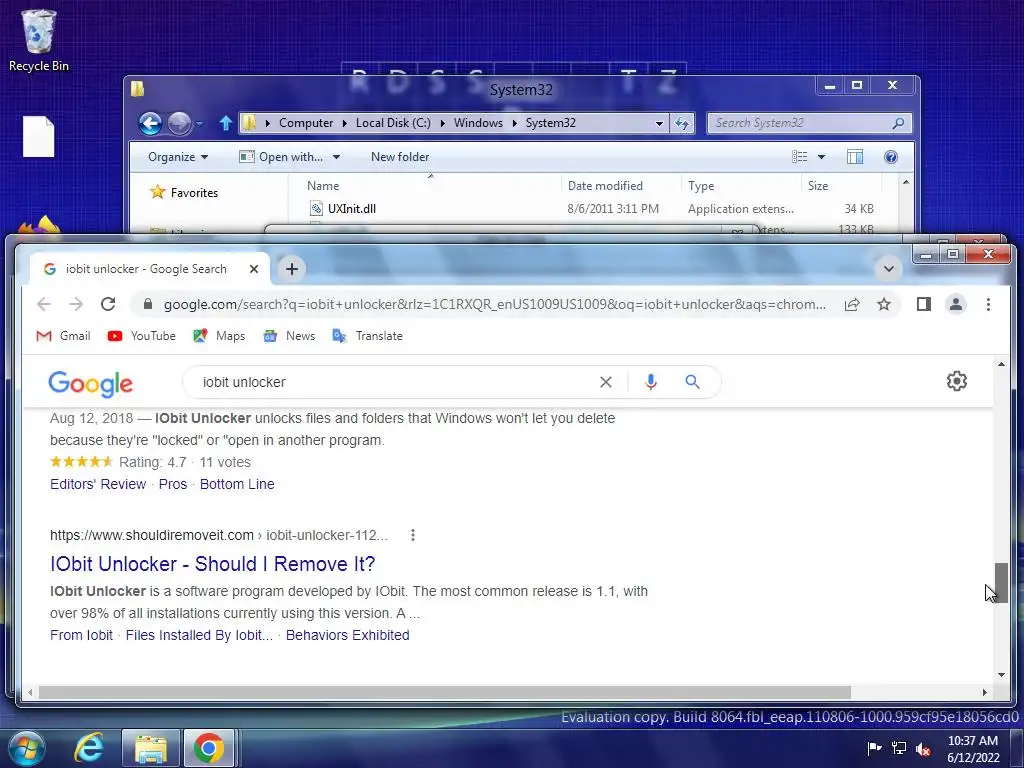The width and height of the screenshot is (1024, 768).
Task: Open Behaviors Exhibited sitelink
Action: 347,635
